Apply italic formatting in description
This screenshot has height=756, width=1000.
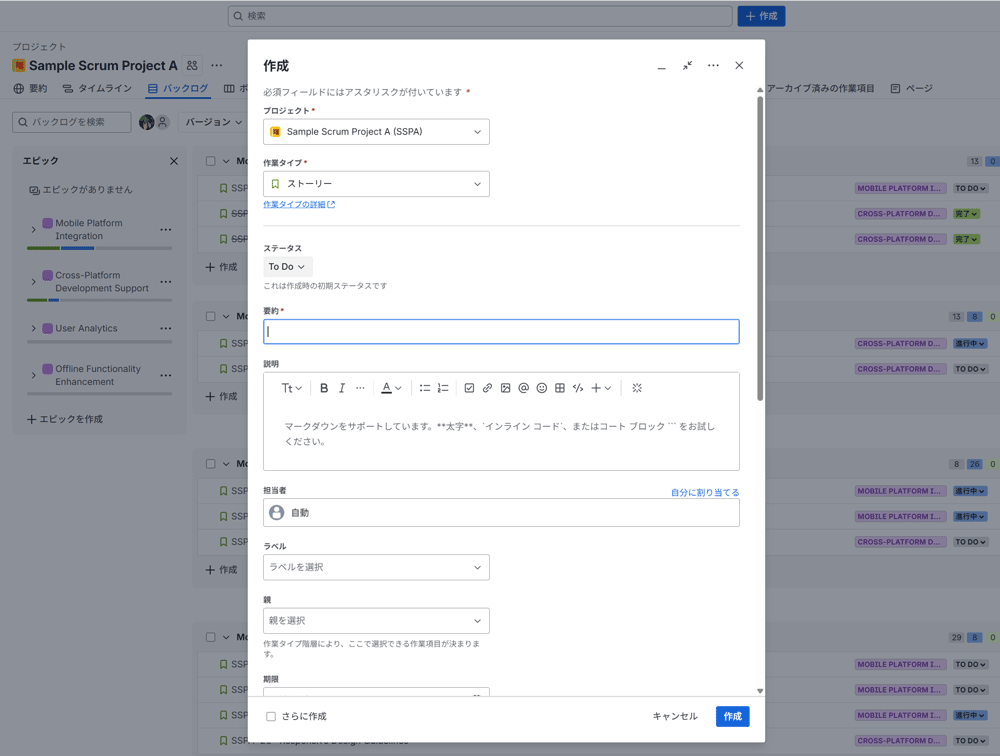click(x=342, y=388)
